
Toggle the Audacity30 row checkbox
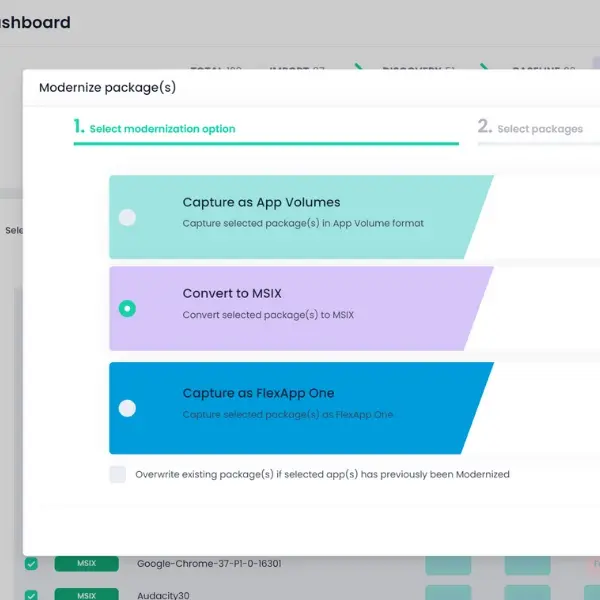click(31, 595)
